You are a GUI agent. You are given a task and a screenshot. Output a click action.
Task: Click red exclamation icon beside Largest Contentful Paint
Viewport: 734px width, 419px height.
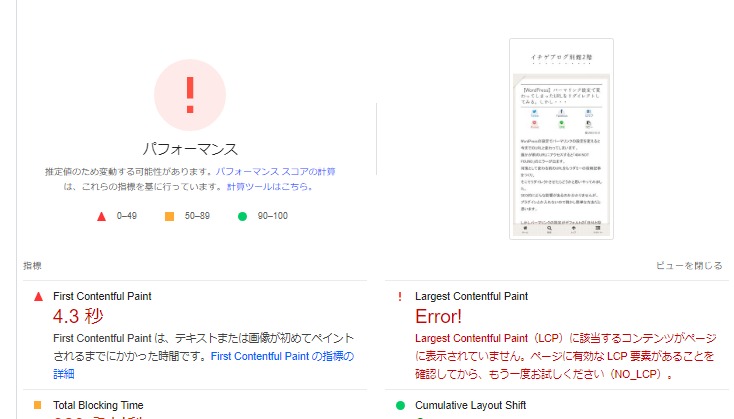tap(400, 297)
